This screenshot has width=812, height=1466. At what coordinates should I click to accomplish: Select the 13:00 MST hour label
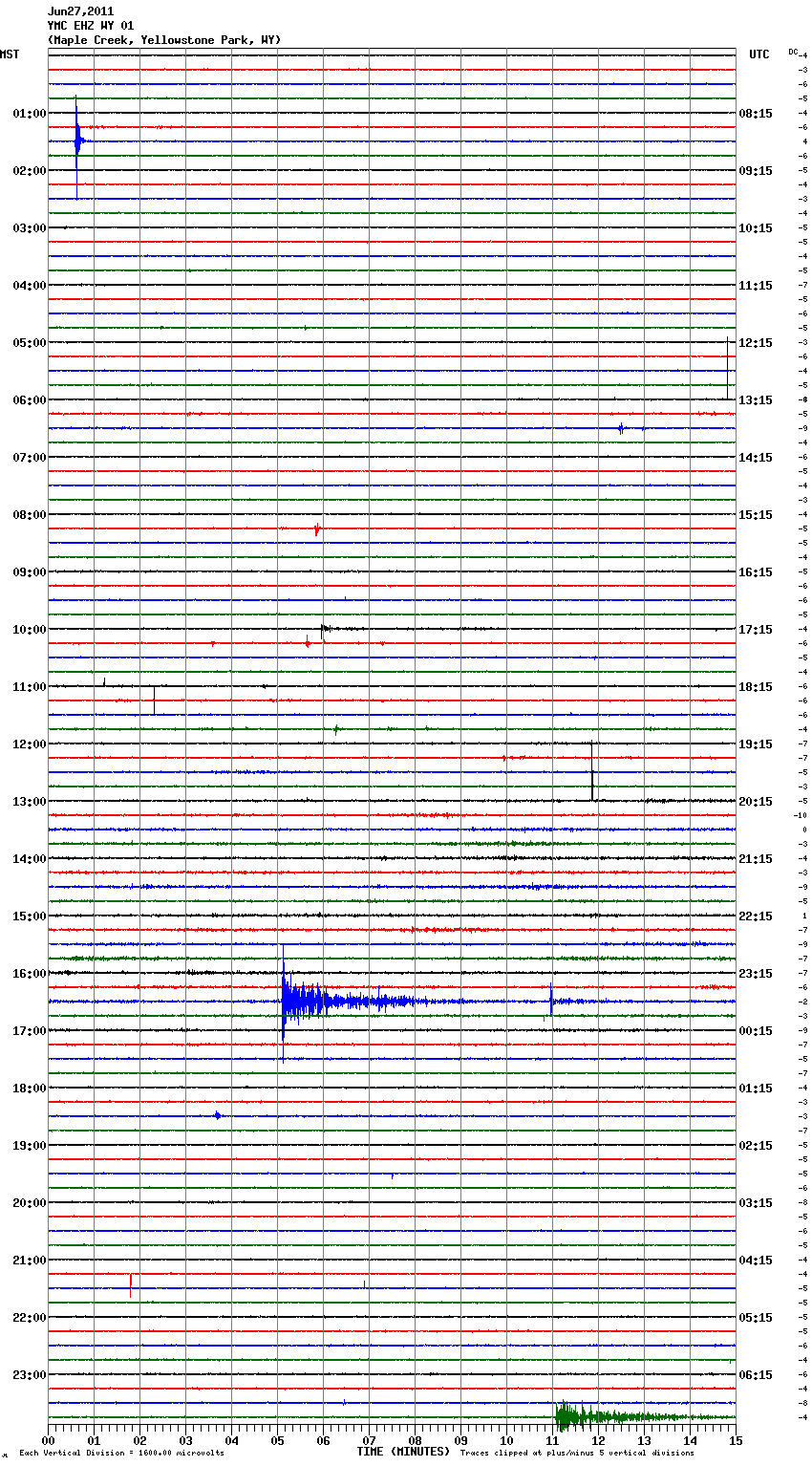pyautogui.click(x=30, y=801)
